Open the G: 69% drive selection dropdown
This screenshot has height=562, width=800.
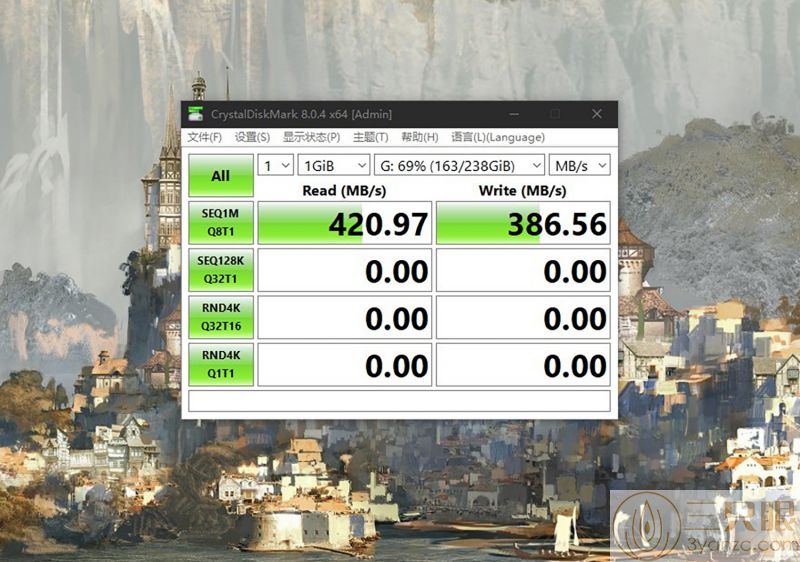[x=459, y=165]
